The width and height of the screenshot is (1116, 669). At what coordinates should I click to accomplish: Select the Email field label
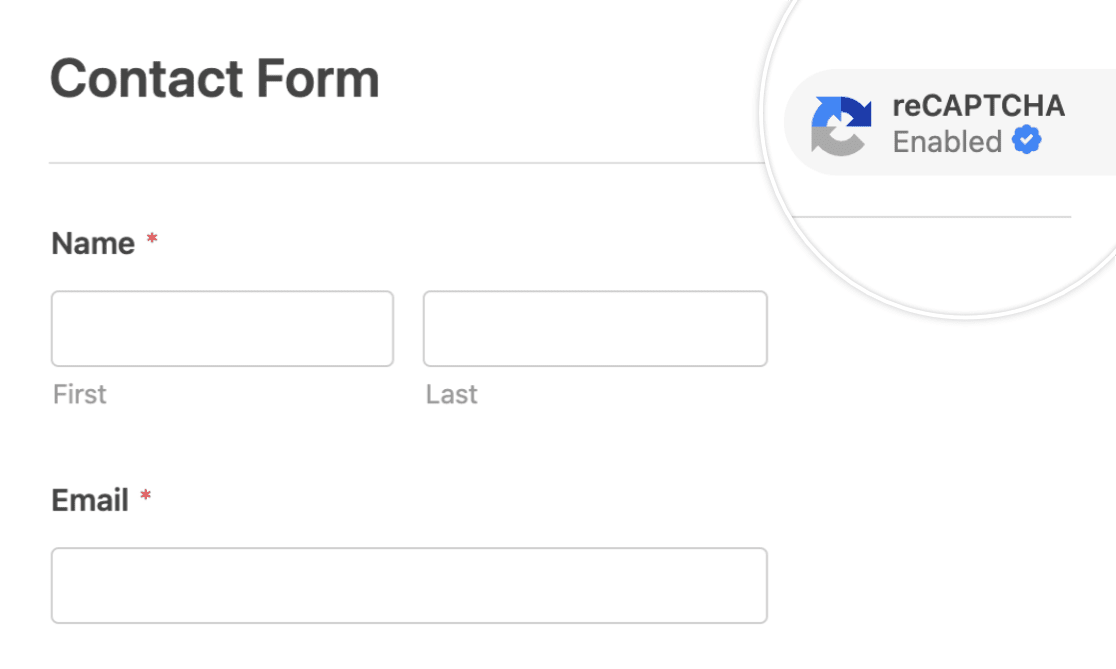point(90,500)
